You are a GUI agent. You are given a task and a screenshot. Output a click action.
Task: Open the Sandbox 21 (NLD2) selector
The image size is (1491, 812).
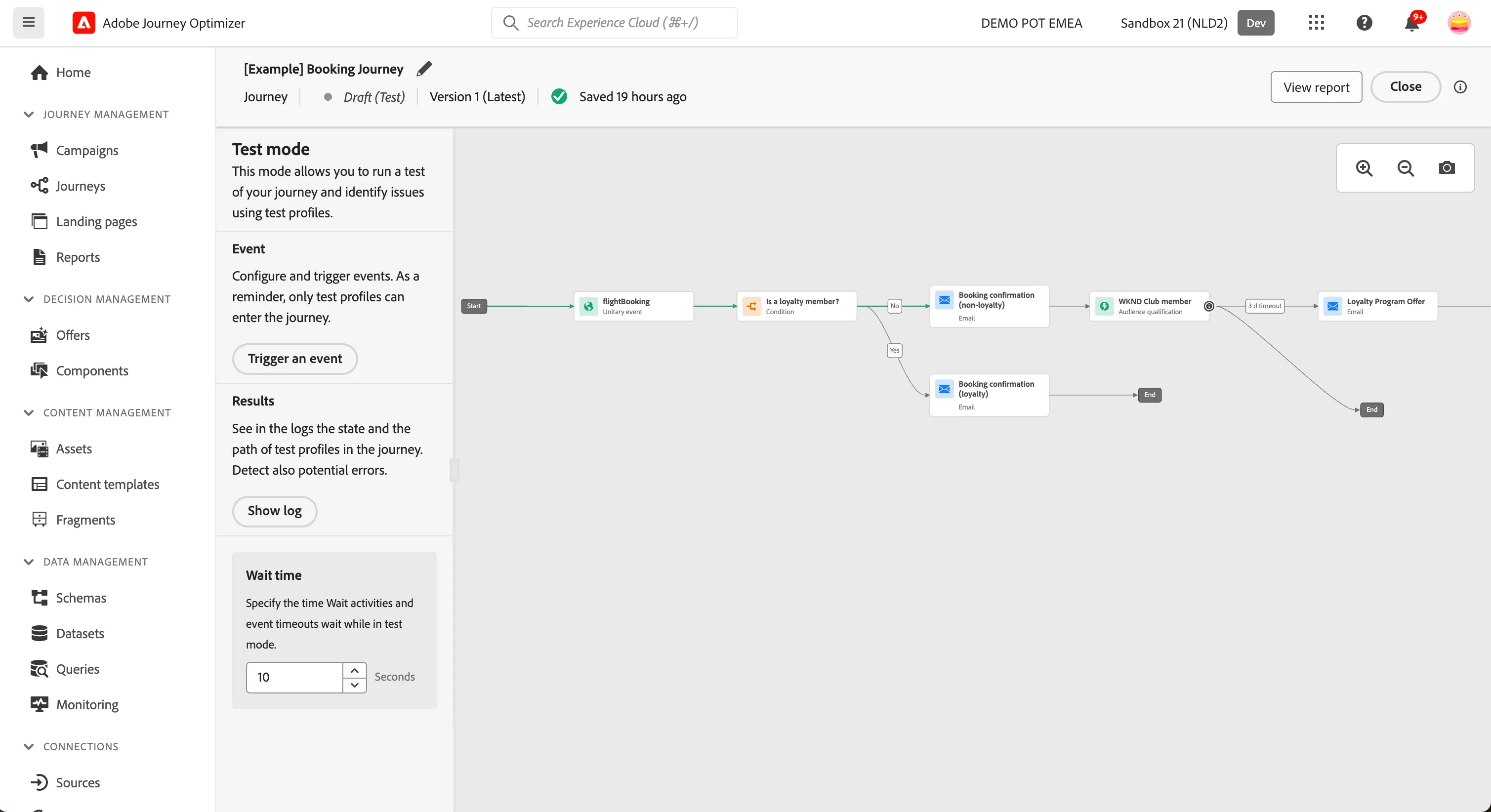click(1174, 23)
